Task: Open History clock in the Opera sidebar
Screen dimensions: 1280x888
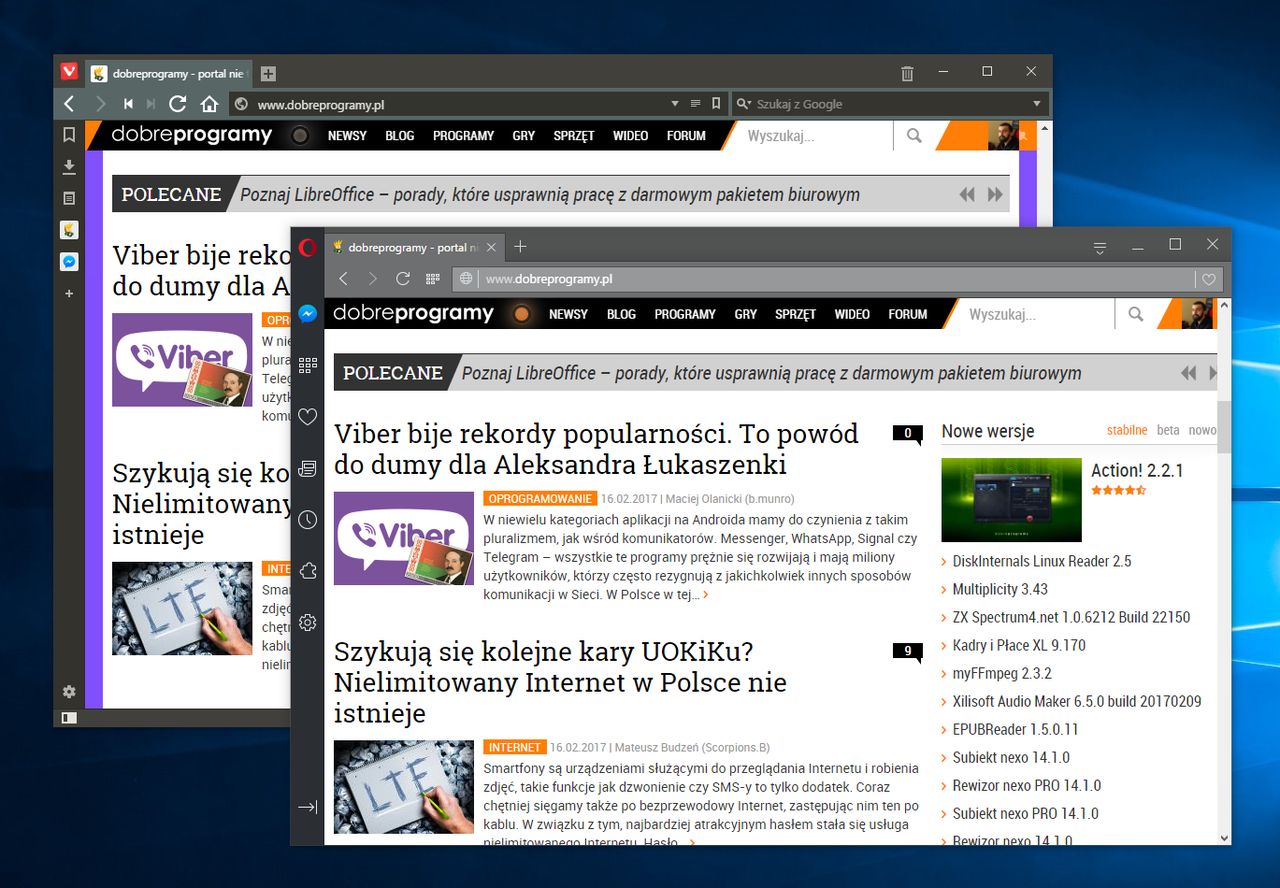Action: [x=308, y=520]
